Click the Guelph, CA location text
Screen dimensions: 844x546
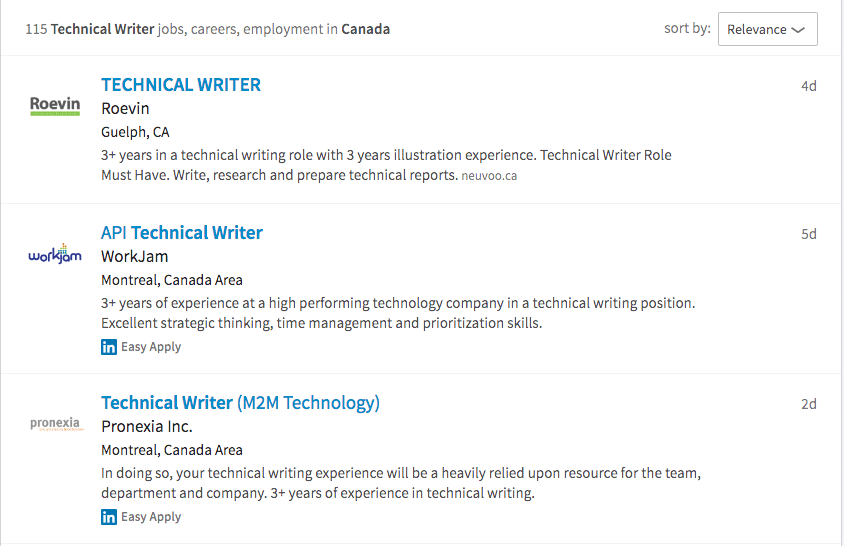(x=135, y=132)
